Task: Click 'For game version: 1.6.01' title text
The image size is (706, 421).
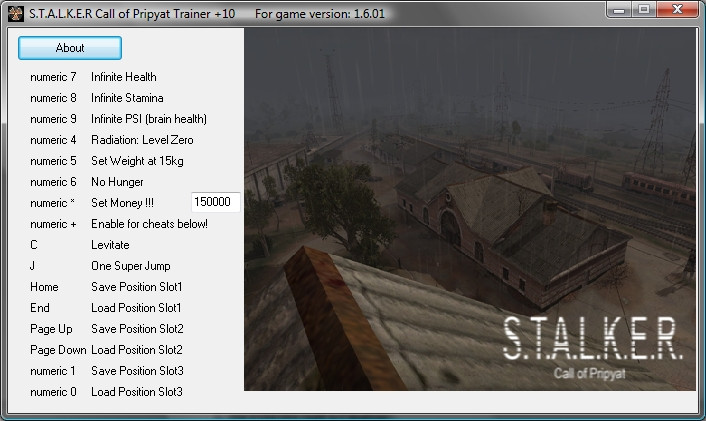Action: pos(320,14)
